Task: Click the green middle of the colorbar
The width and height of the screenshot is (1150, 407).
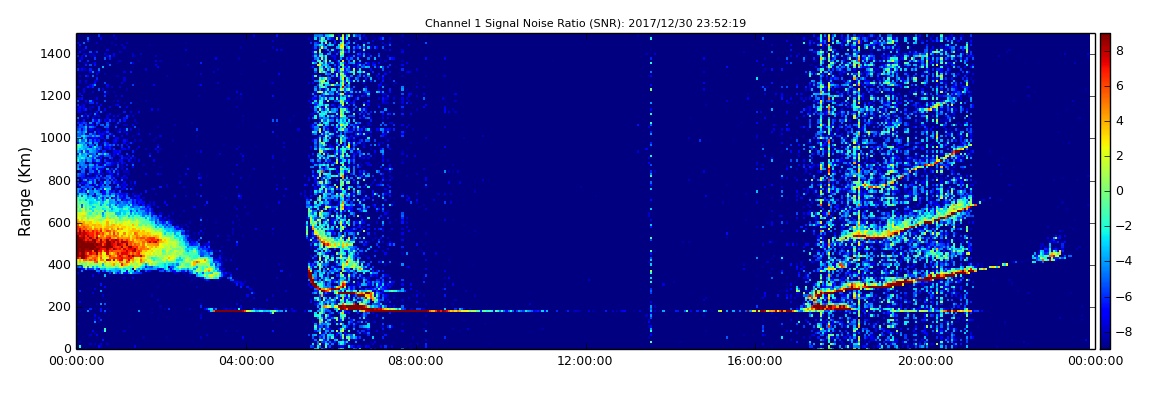Action: pyautogui.click(x=1105, y=191)
